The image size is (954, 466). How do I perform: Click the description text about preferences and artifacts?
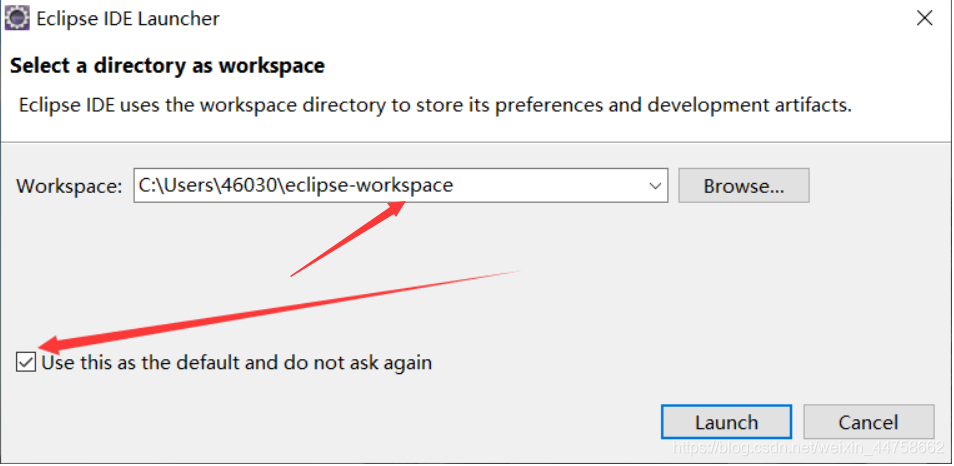point(436,105)
